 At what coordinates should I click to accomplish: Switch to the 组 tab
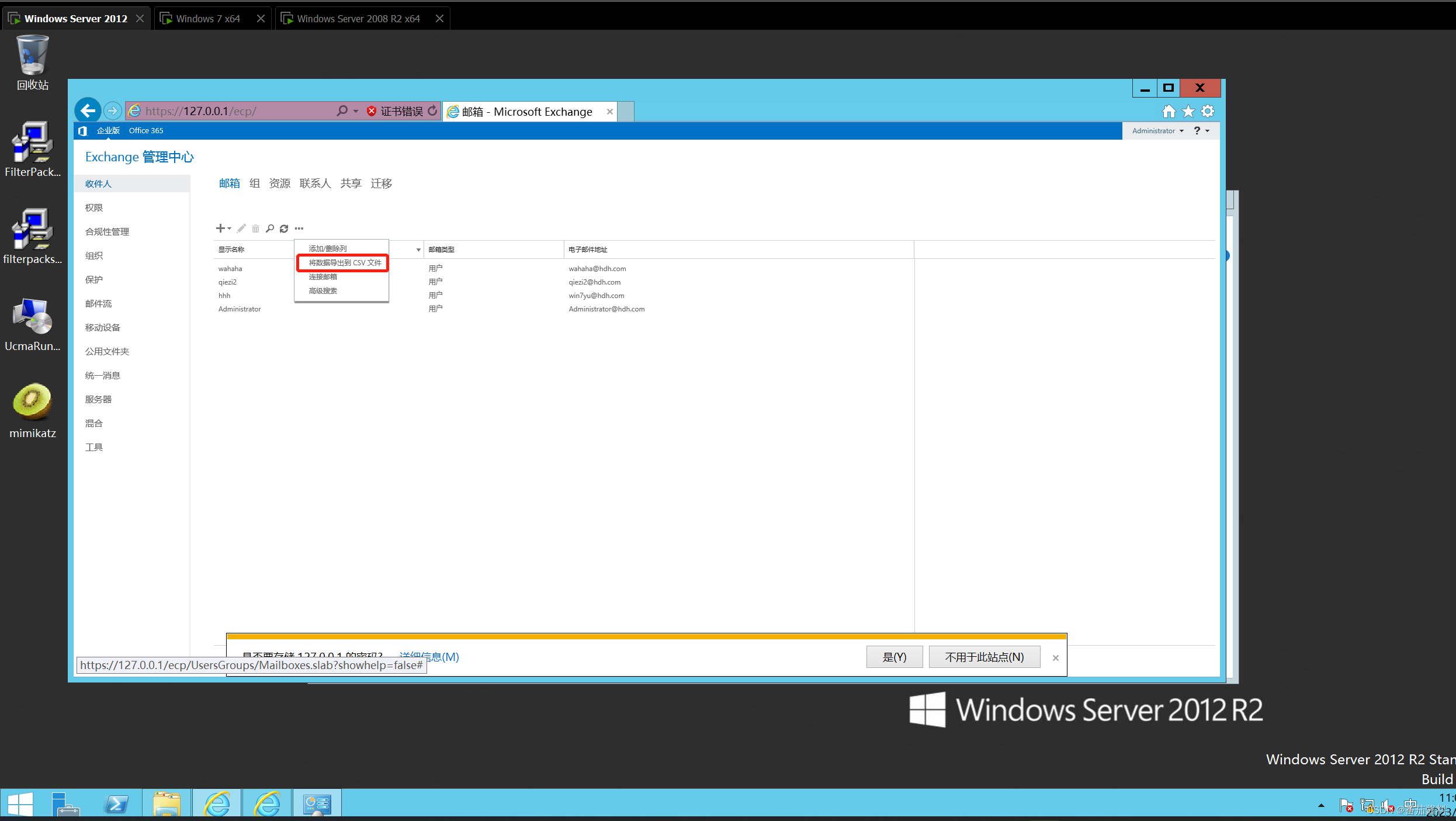(x=255, y=183)
